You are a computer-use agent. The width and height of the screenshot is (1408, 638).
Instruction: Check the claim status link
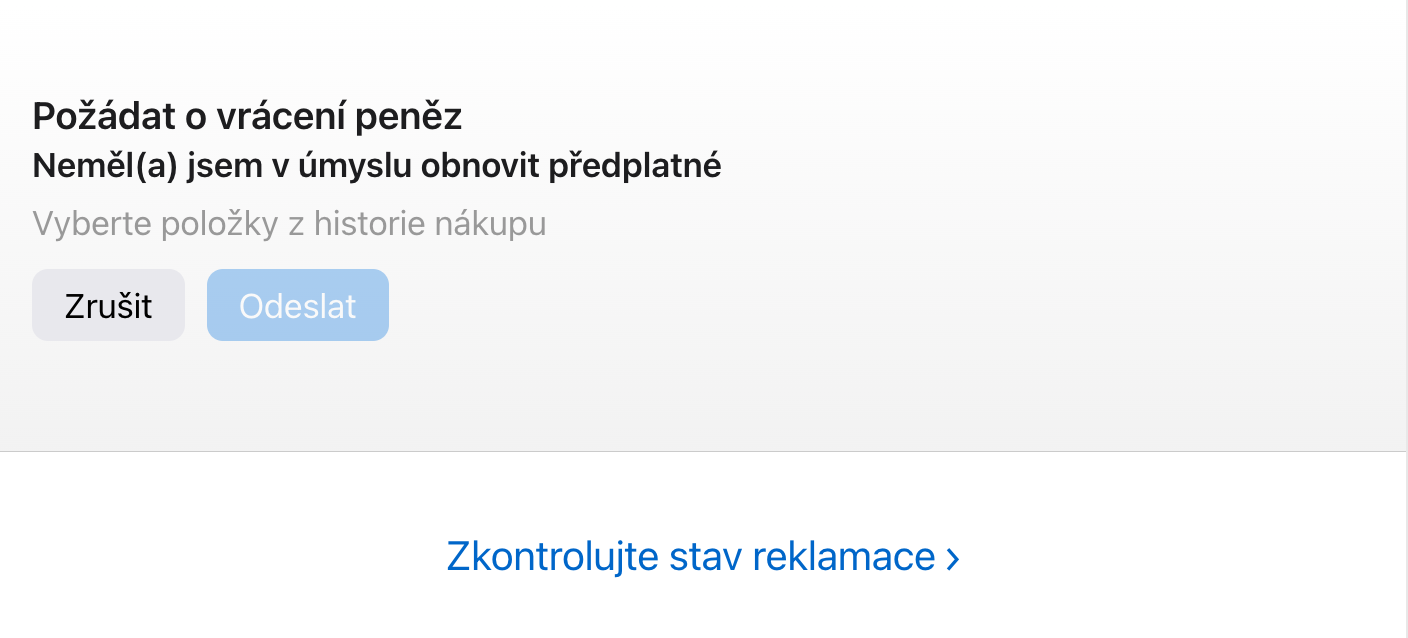coord(691,556)
